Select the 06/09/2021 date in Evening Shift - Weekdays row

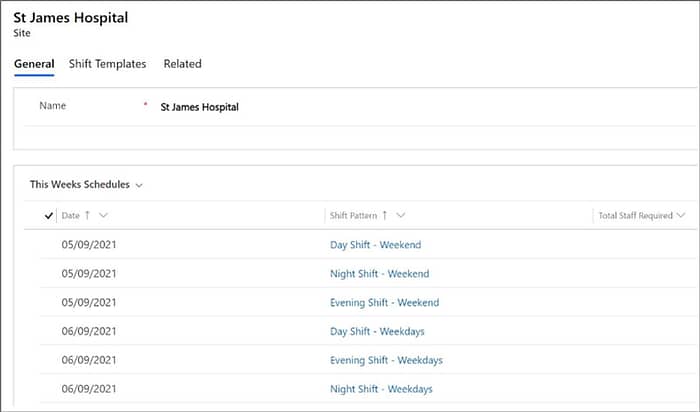89,360
